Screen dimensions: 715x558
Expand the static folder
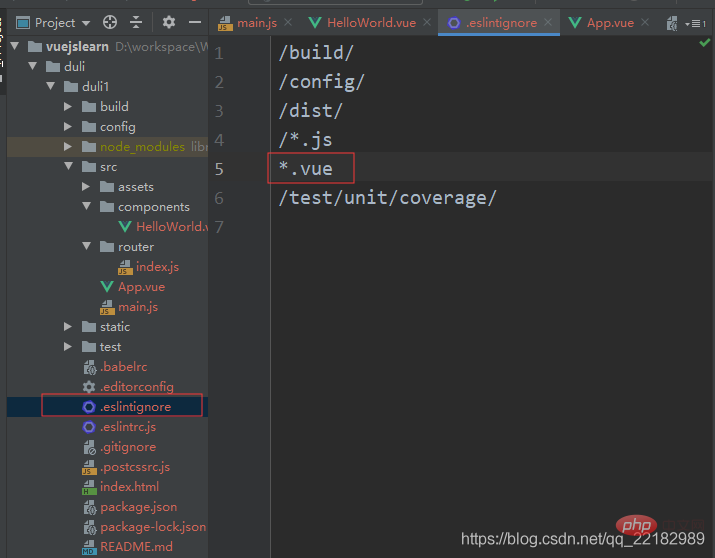click(68, 326)
